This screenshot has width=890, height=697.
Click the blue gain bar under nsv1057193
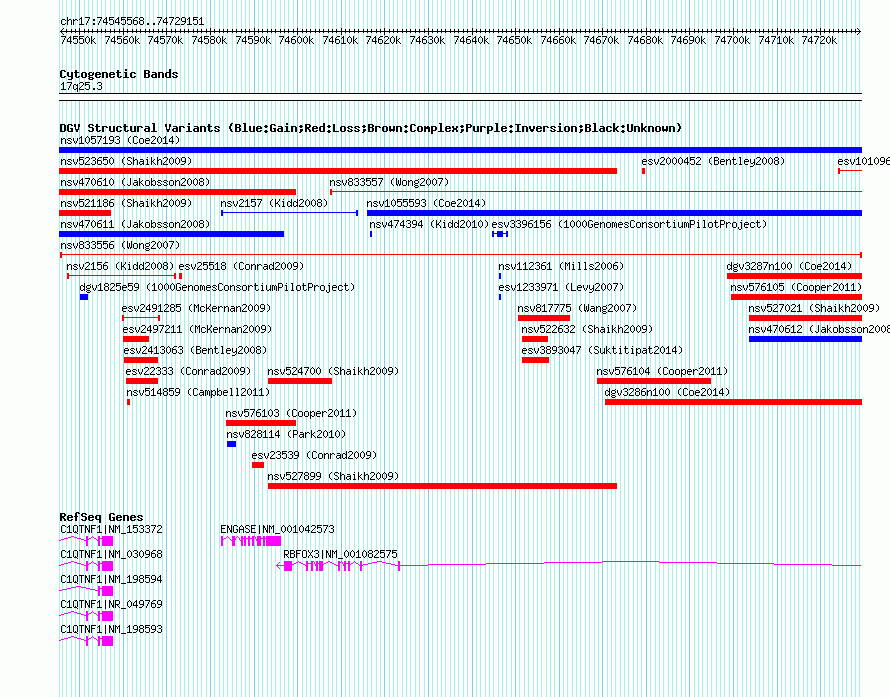click(x=460, y=150)
